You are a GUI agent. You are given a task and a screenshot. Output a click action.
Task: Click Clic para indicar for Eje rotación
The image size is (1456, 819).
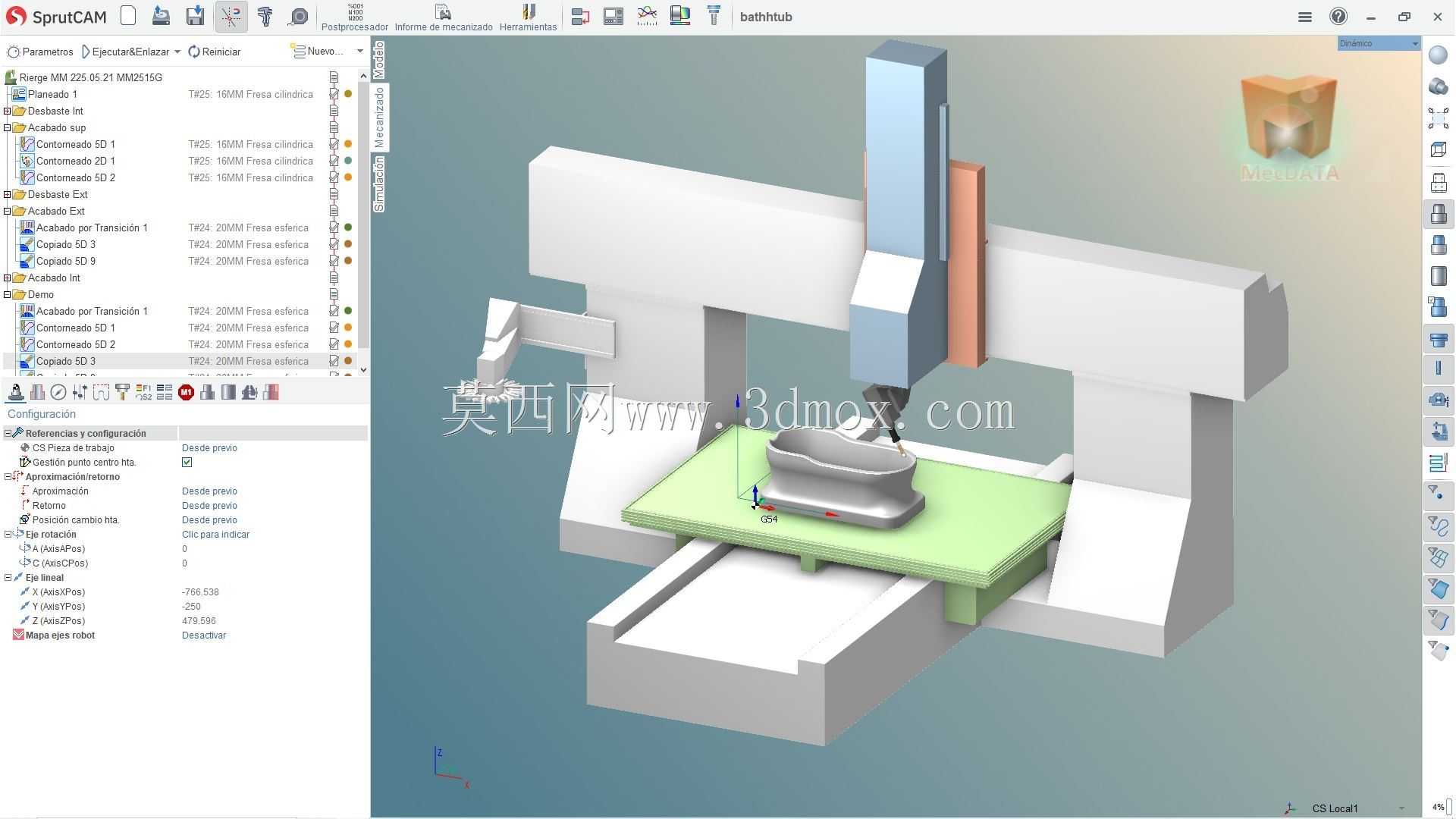point(215,534)
